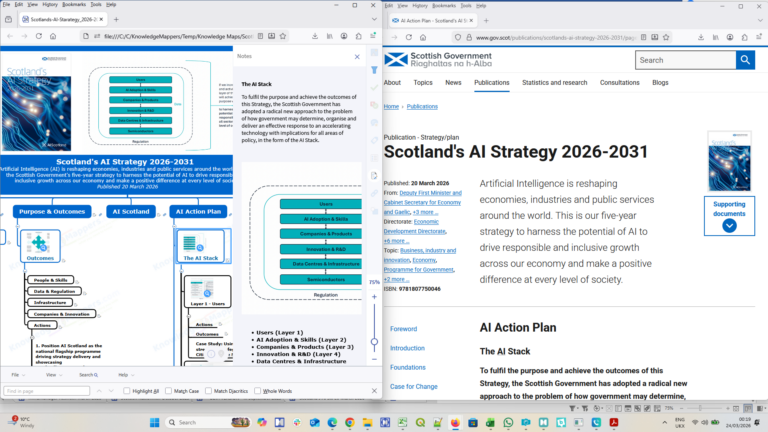This screenshot has height=432, width=768.
Task: Open downloads in right Firefox window
Action: click(701, 37)
